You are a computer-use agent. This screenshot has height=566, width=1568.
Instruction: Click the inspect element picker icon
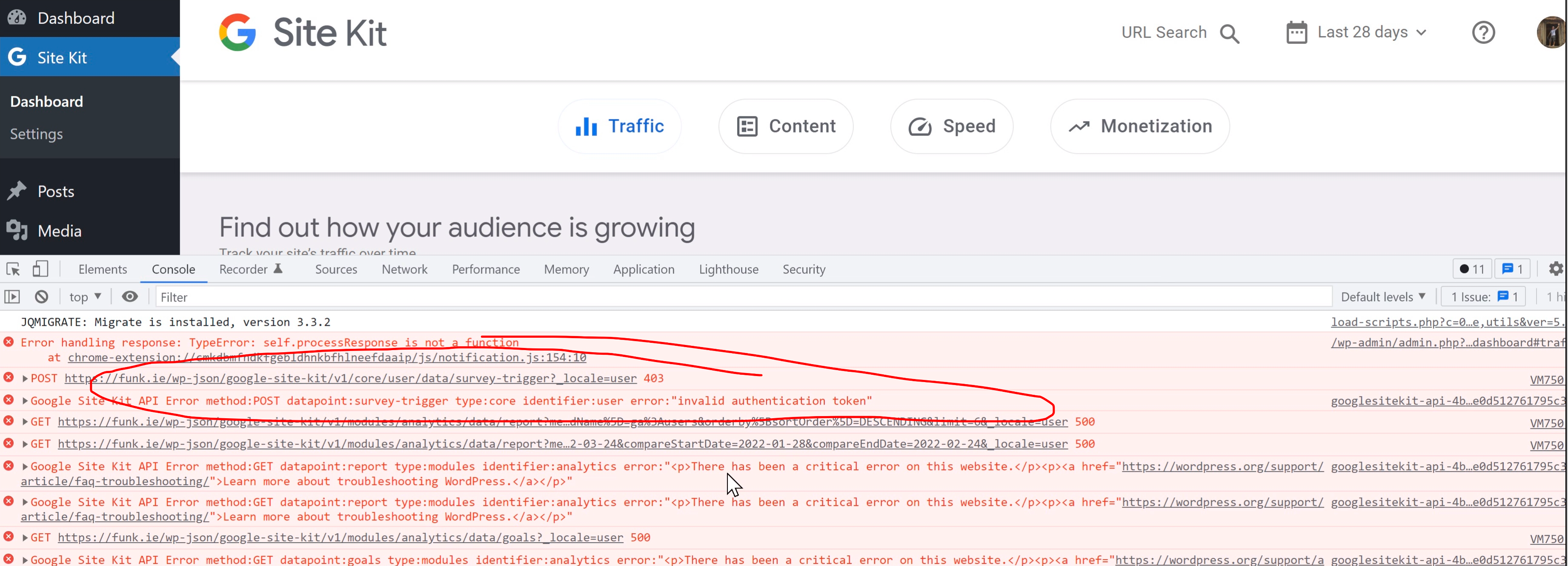pos(13,269)
